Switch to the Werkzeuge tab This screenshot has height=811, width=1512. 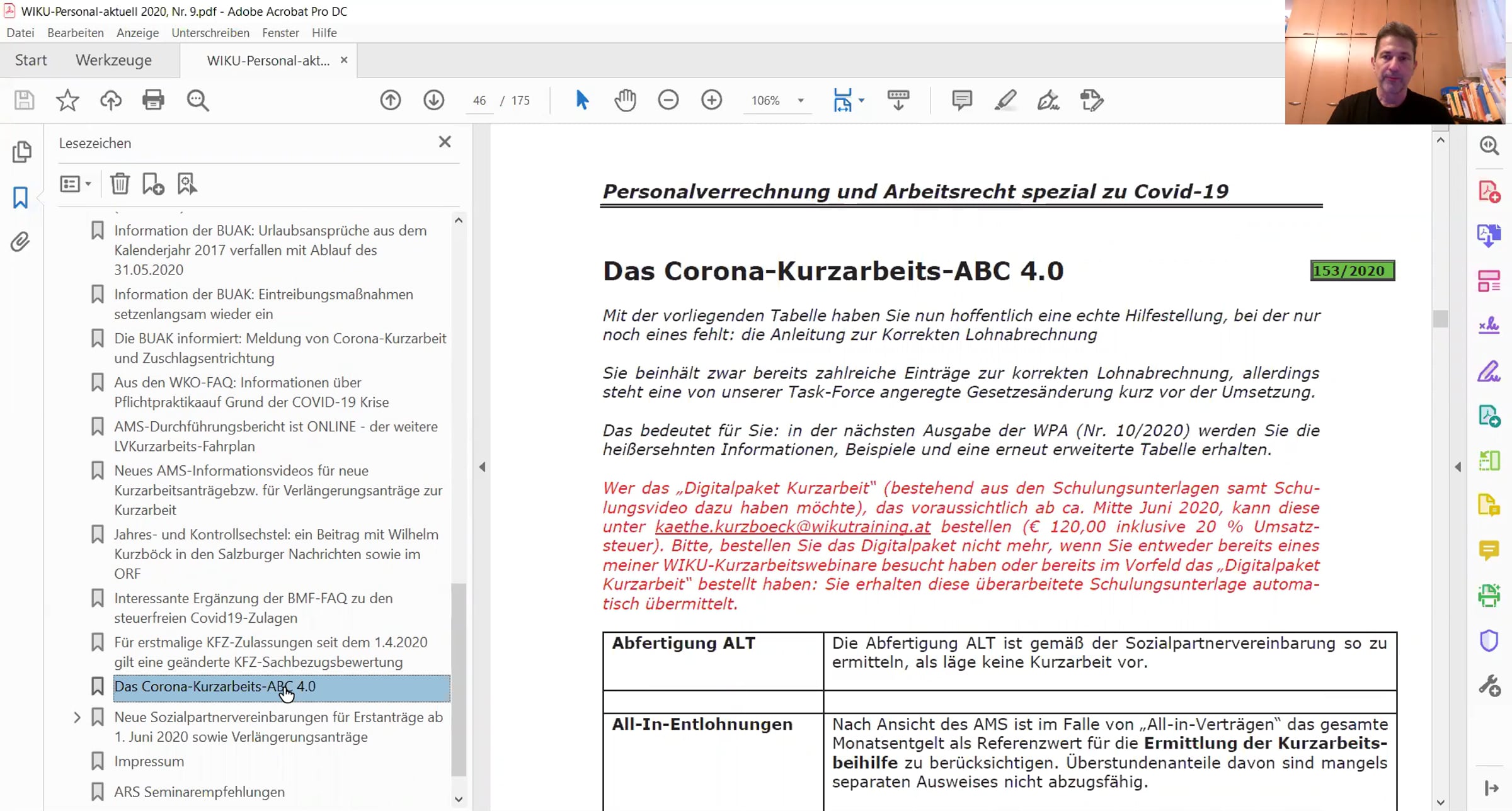click(x=114, y=60)
